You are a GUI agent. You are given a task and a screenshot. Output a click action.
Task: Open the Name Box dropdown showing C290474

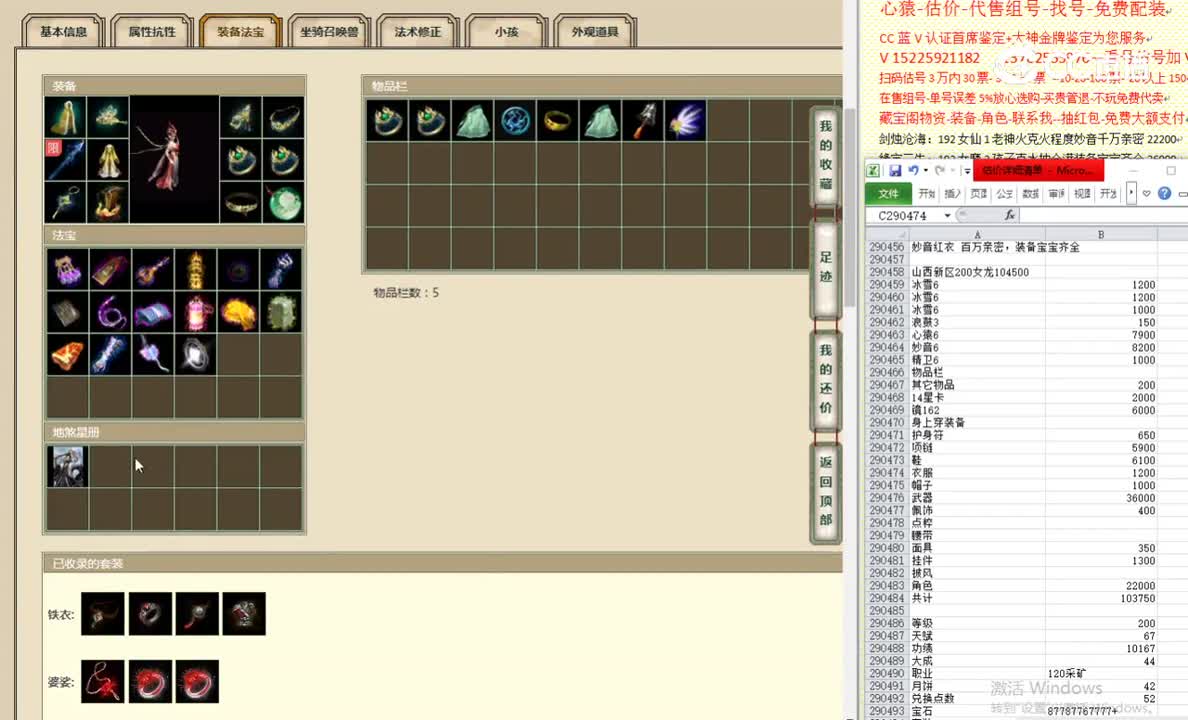(x=946, y=215)
